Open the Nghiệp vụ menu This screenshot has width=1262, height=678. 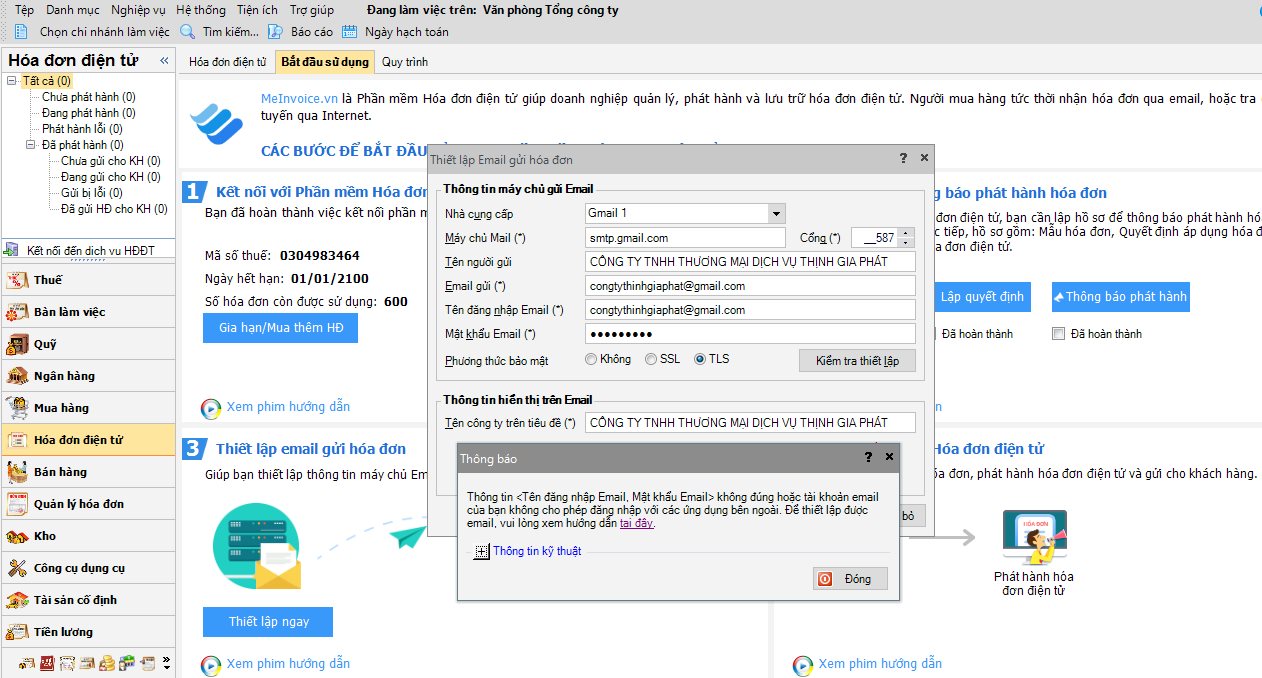(x=138, y=10)
